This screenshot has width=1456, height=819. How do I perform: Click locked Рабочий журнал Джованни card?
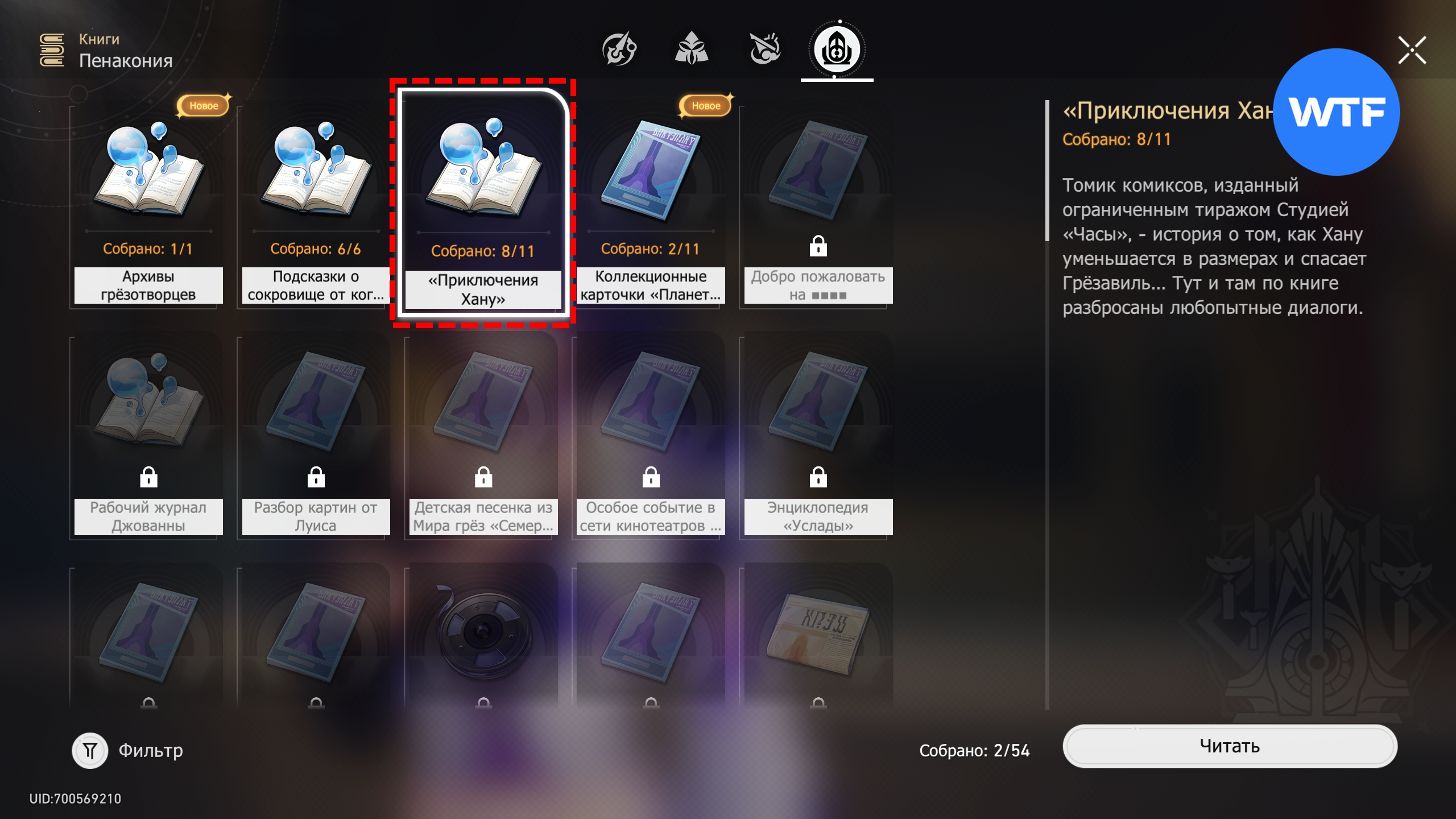(x=148, y=436)
